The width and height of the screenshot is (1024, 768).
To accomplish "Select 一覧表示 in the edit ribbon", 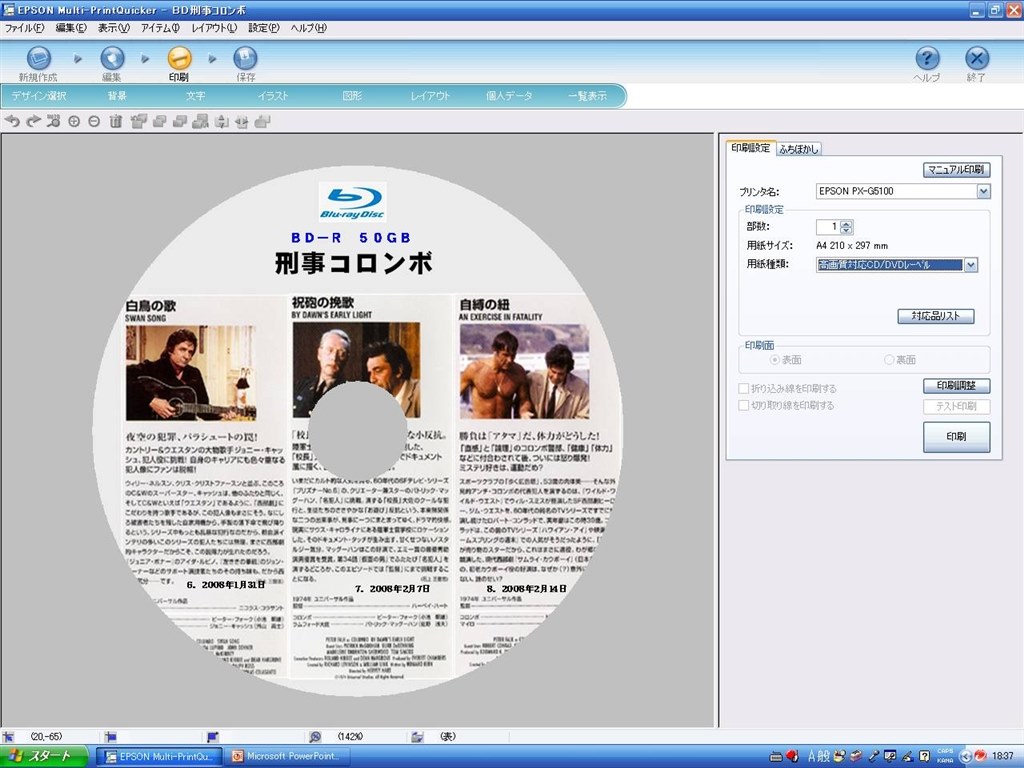I will click(x=587, y=96).
